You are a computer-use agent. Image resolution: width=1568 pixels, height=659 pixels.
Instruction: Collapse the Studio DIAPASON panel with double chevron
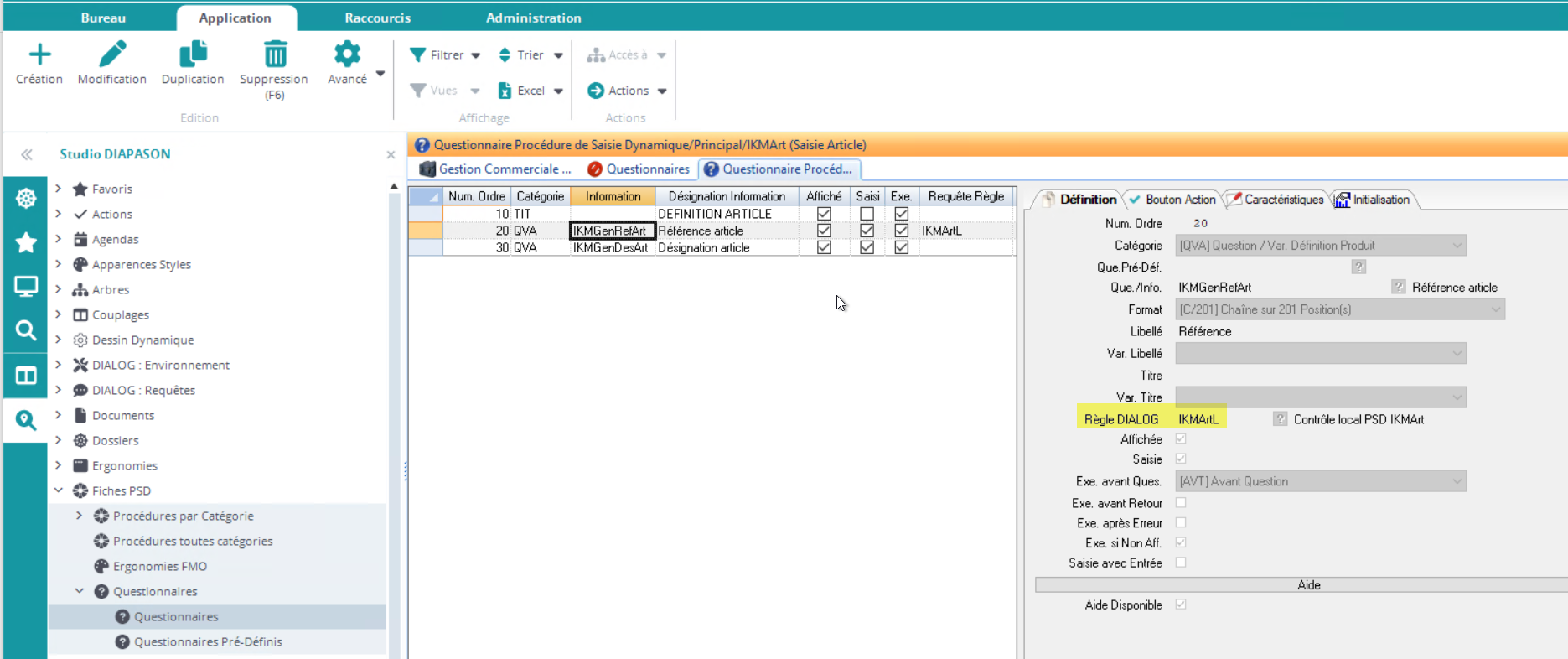[27, 154]
